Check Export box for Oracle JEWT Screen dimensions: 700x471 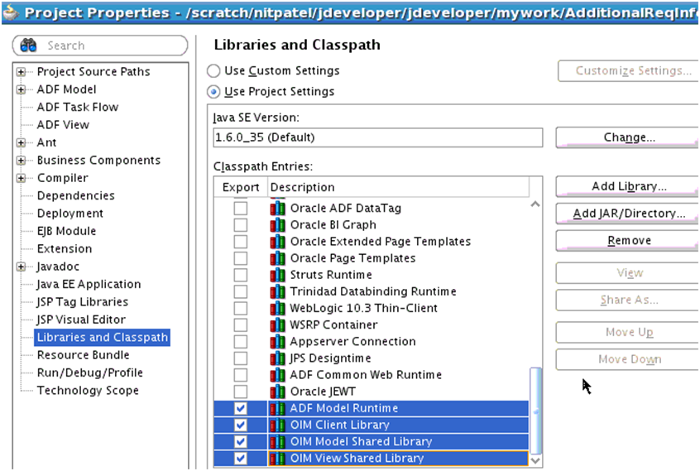[241, 392]
